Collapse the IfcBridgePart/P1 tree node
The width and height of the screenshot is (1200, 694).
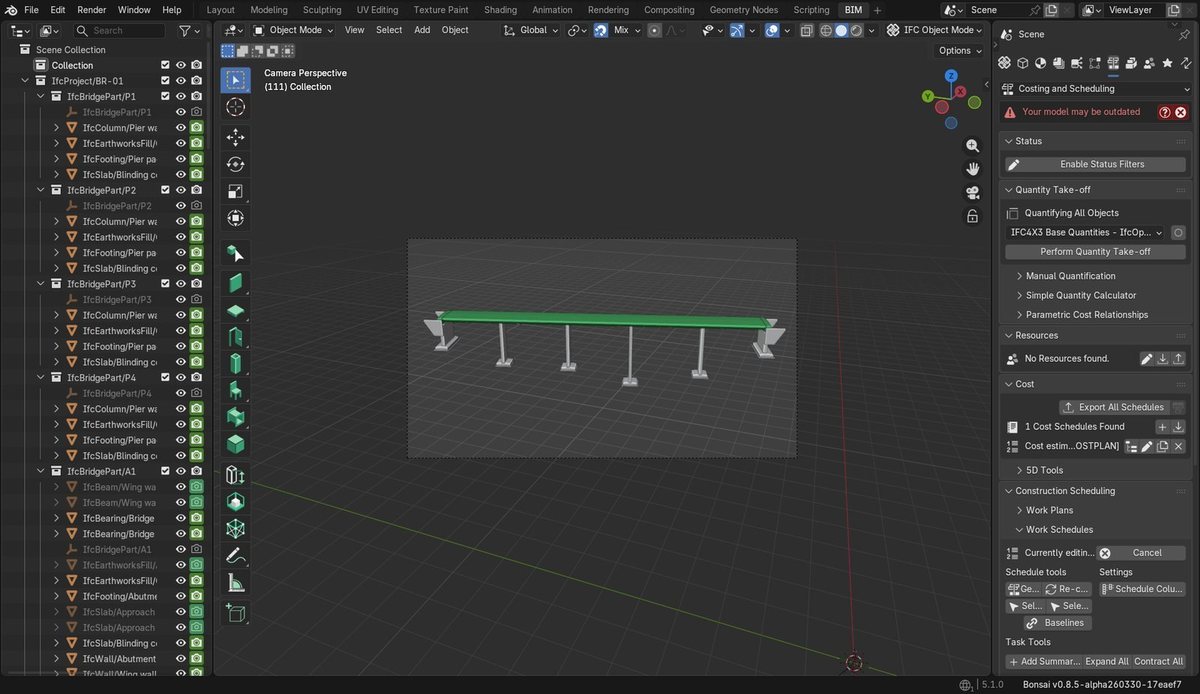(42, 97)
